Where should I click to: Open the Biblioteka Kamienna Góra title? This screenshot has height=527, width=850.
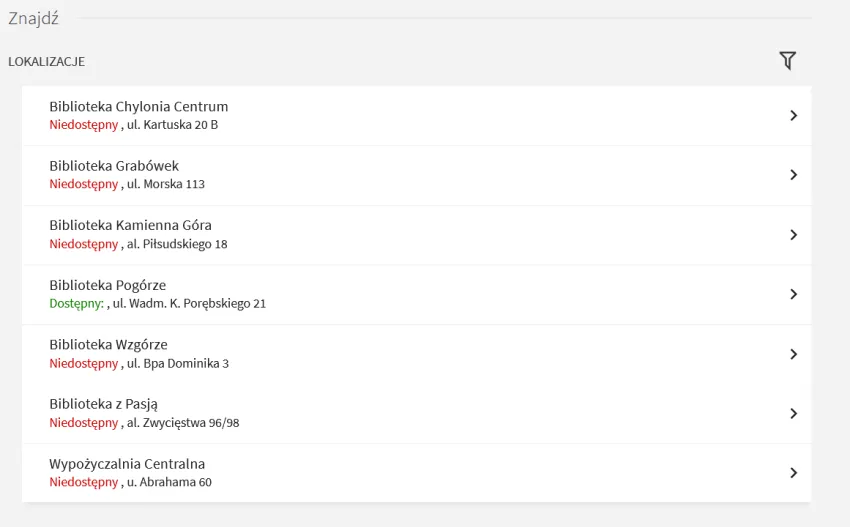pyautogui.click(x=130, y=225)
